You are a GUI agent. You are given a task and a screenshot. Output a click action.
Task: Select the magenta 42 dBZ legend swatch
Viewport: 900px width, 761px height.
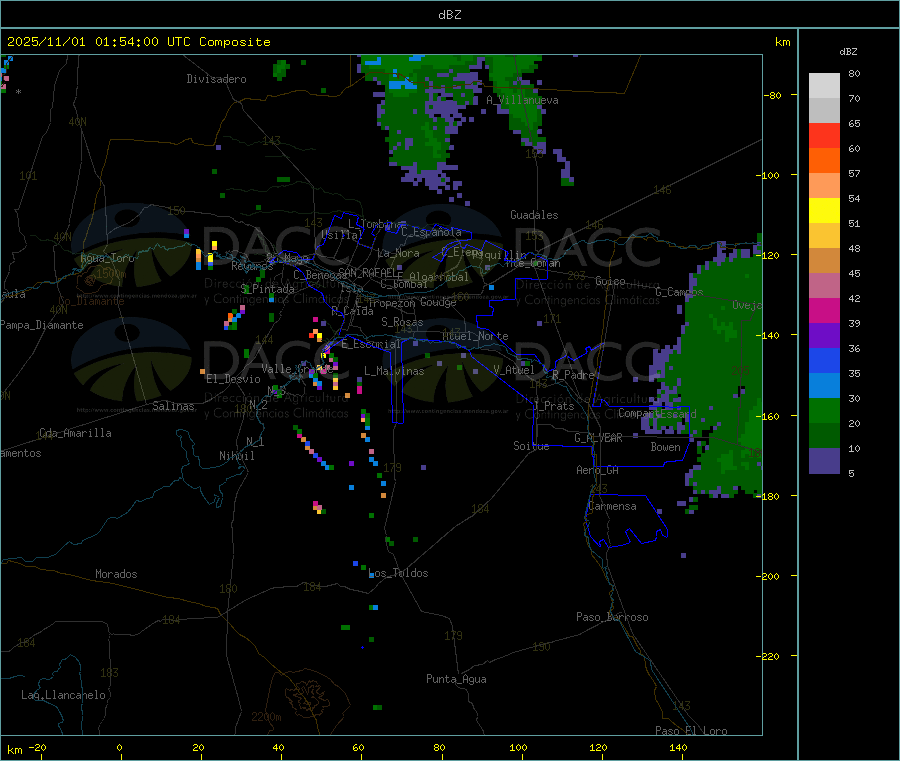coord(824,310)
